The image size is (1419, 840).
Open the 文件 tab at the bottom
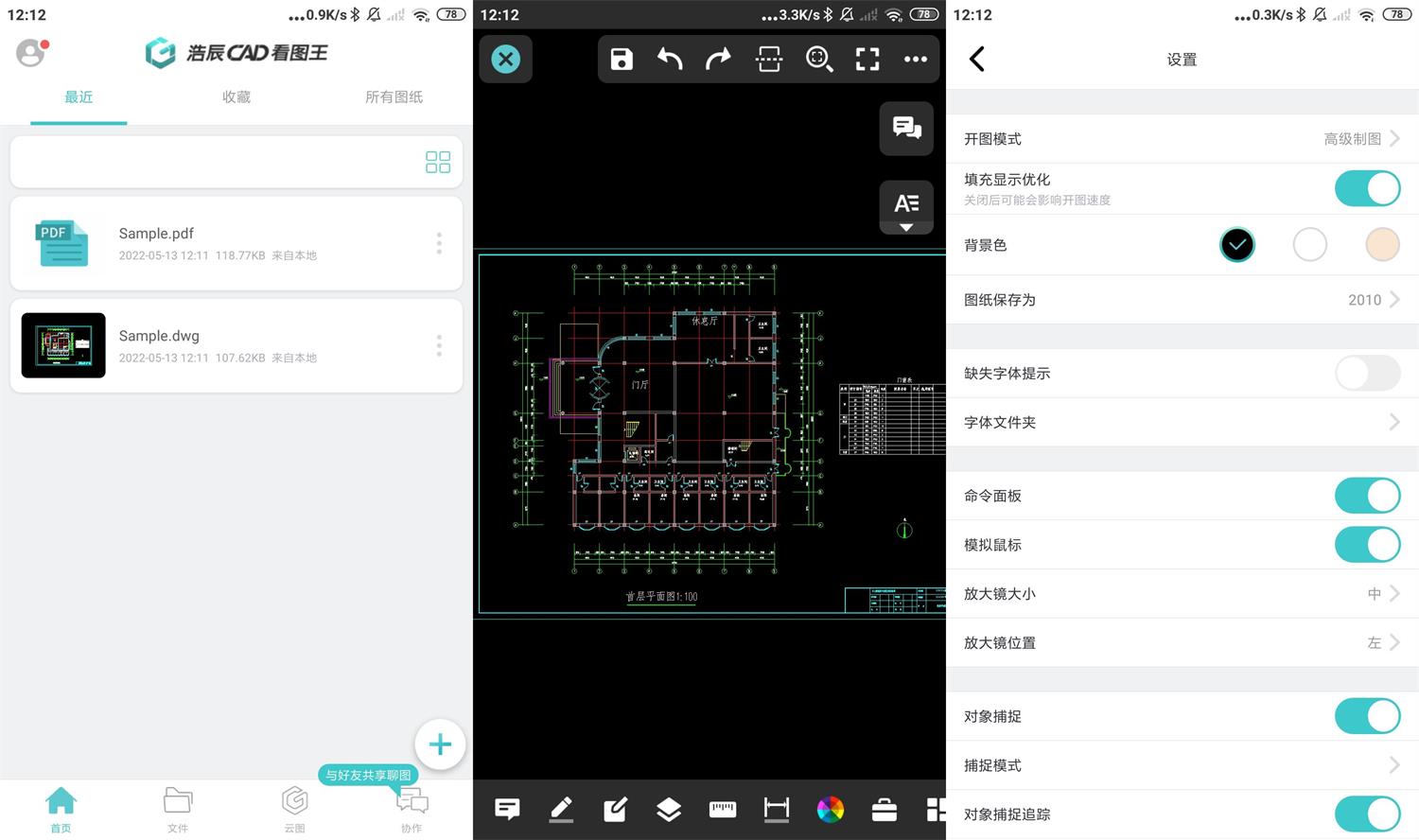pos(177,809)
